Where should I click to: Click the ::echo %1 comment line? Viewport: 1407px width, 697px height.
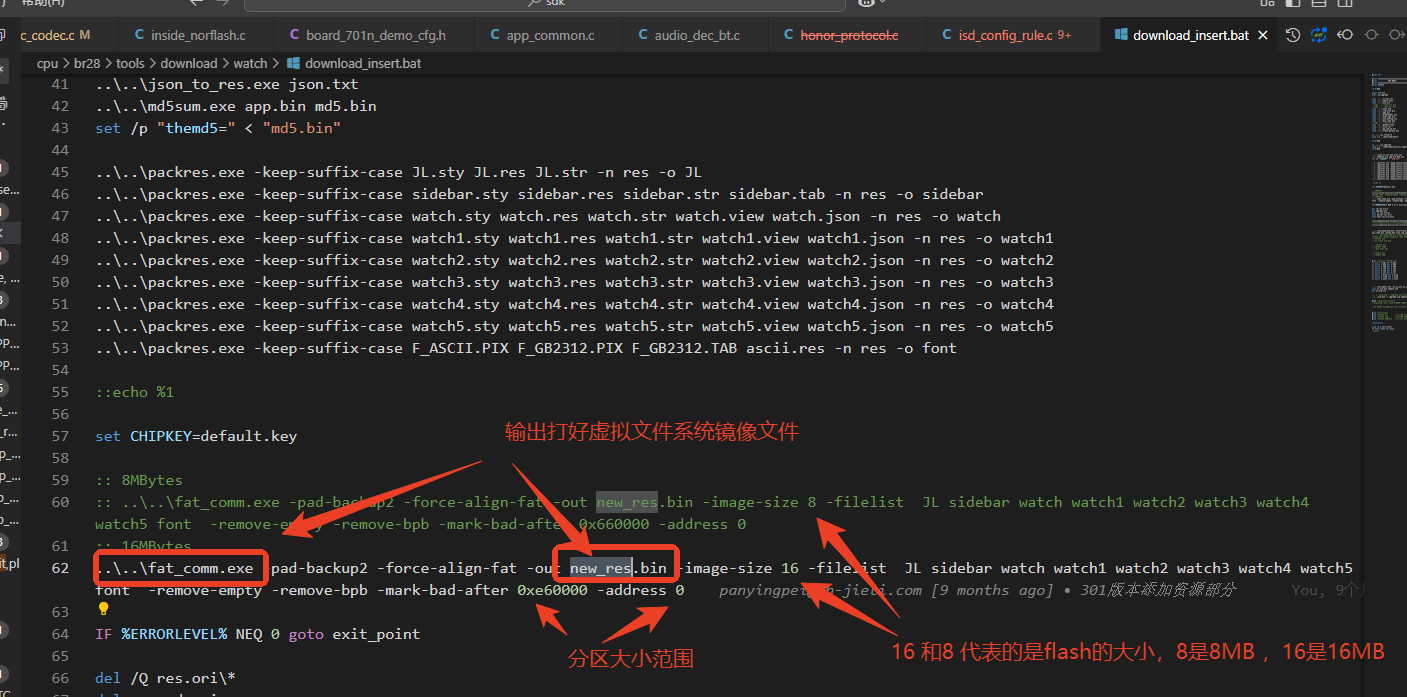[135, 392]
